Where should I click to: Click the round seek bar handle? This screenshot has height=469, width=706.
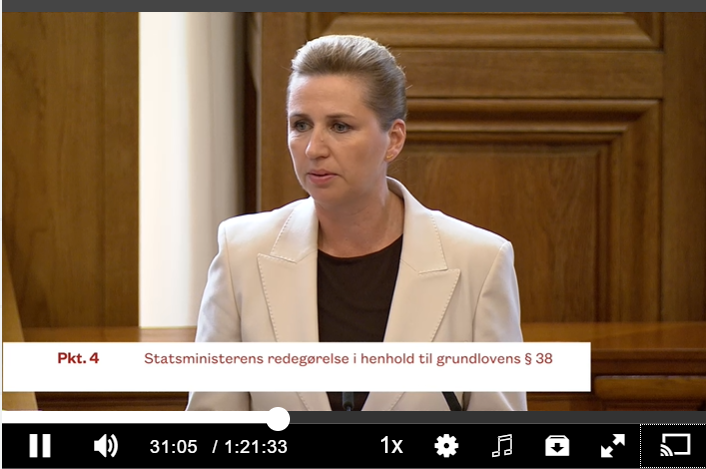(x=277, y=418)
